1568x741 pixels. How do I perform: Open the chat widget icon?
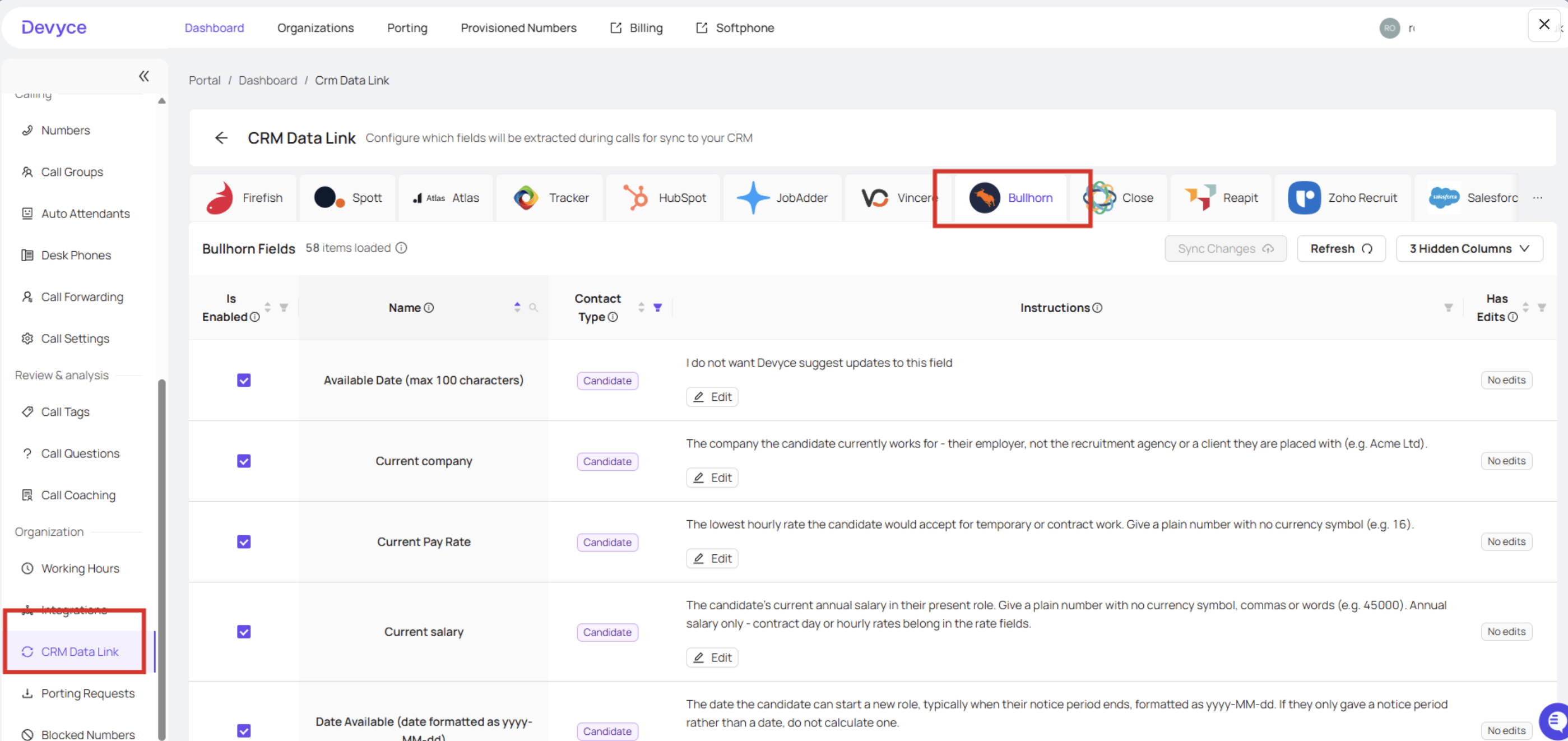[1554, 721]
